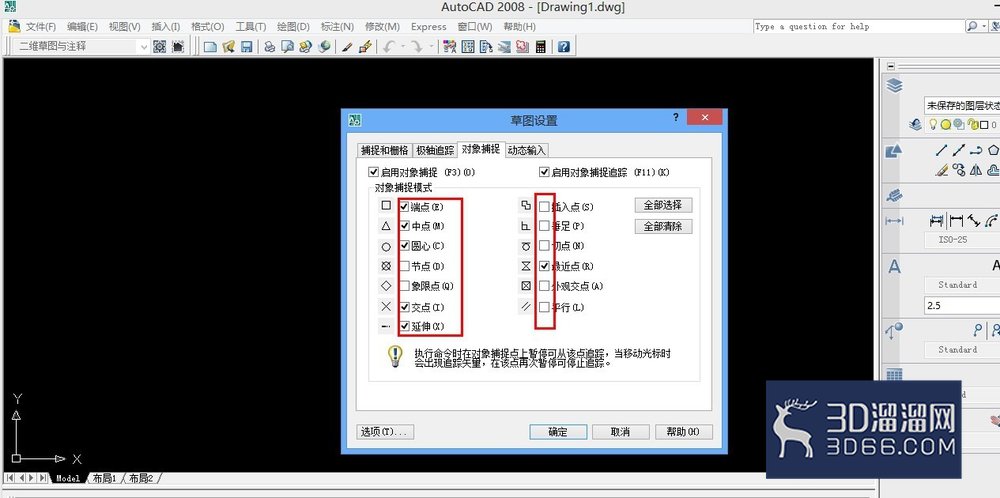Viewport: 1000px width, 498px height.
Task: Click the 3D DWF globe icon
Action: [324, 47]
